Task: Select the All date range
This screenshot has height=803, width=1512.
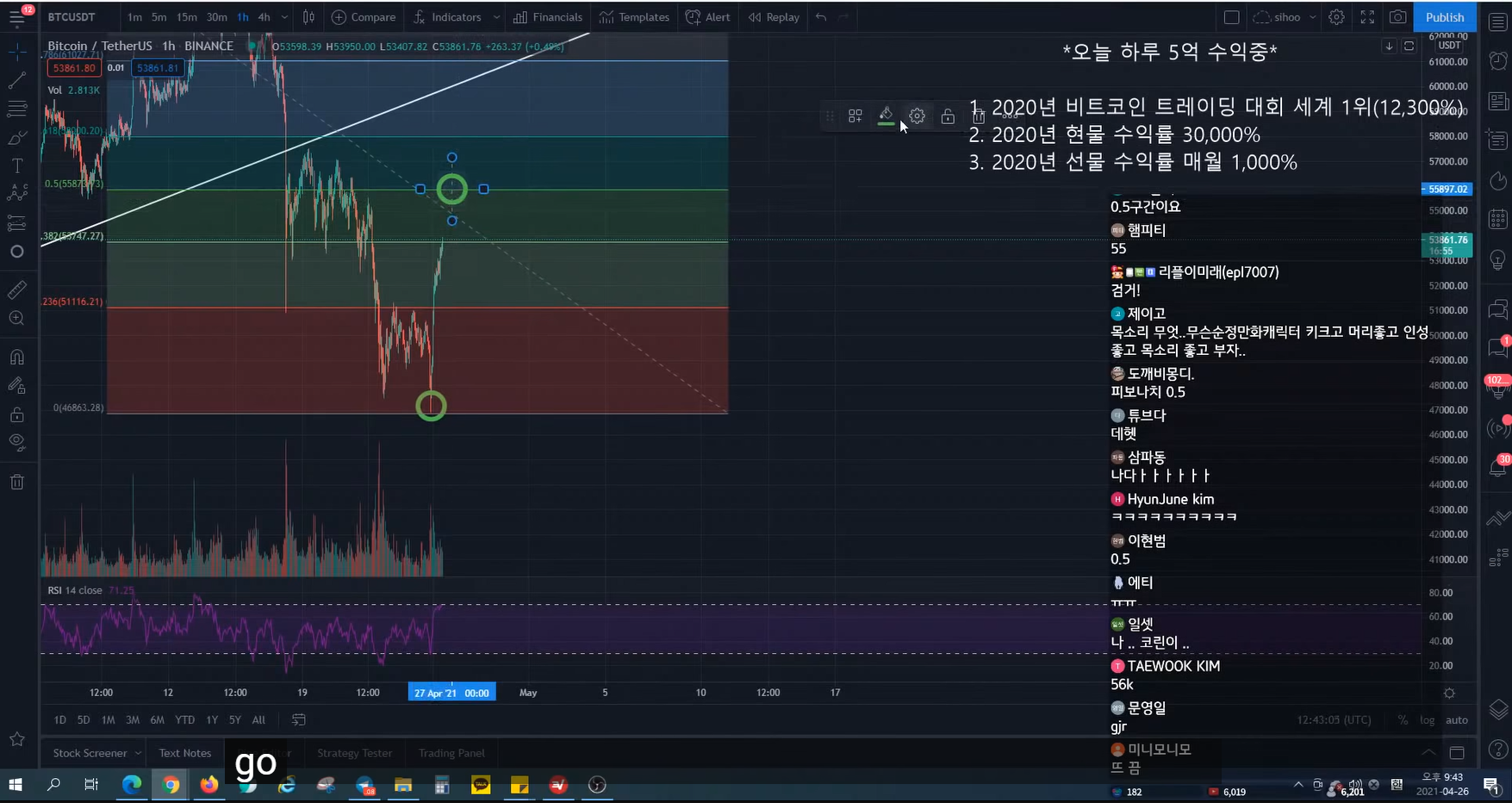Action: pyautogui.click(x=258, y=720)
